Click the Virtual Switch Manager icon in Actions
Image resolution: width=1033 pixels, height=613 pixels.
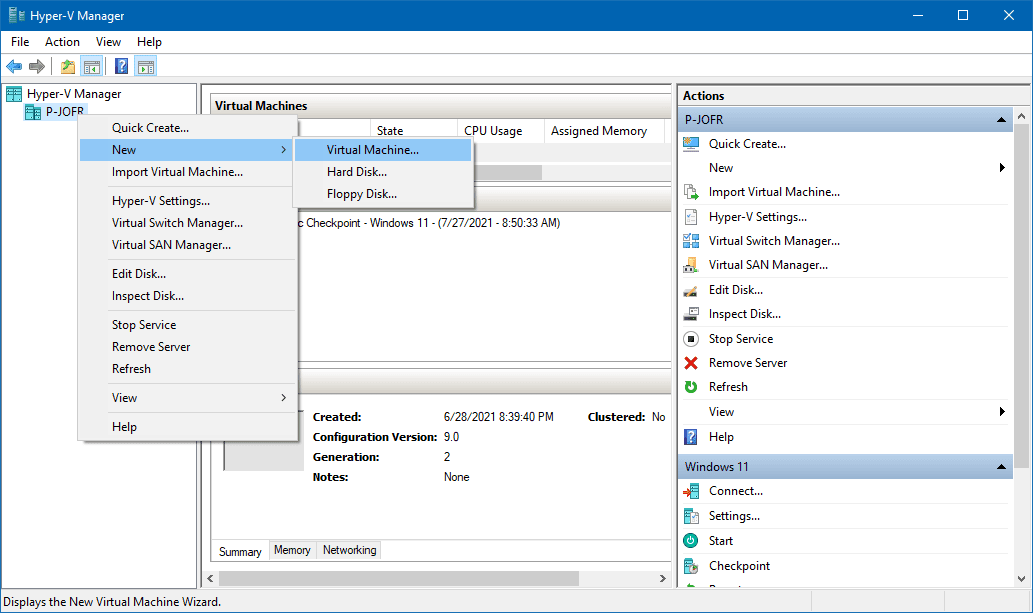coord(691,241)
